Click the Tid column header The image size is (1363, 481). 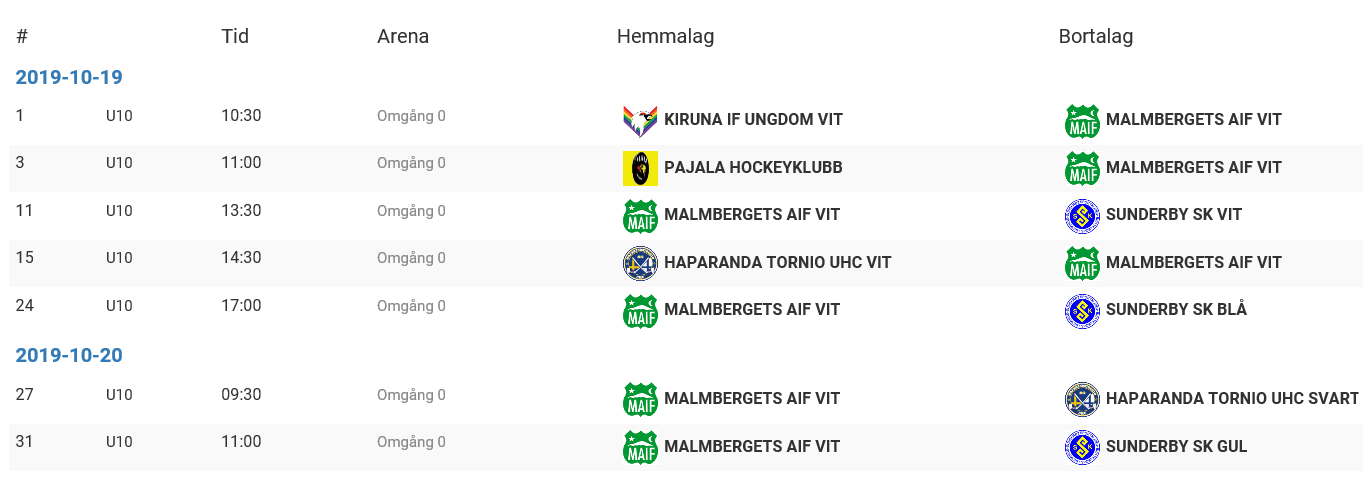(x=235, y=37)
